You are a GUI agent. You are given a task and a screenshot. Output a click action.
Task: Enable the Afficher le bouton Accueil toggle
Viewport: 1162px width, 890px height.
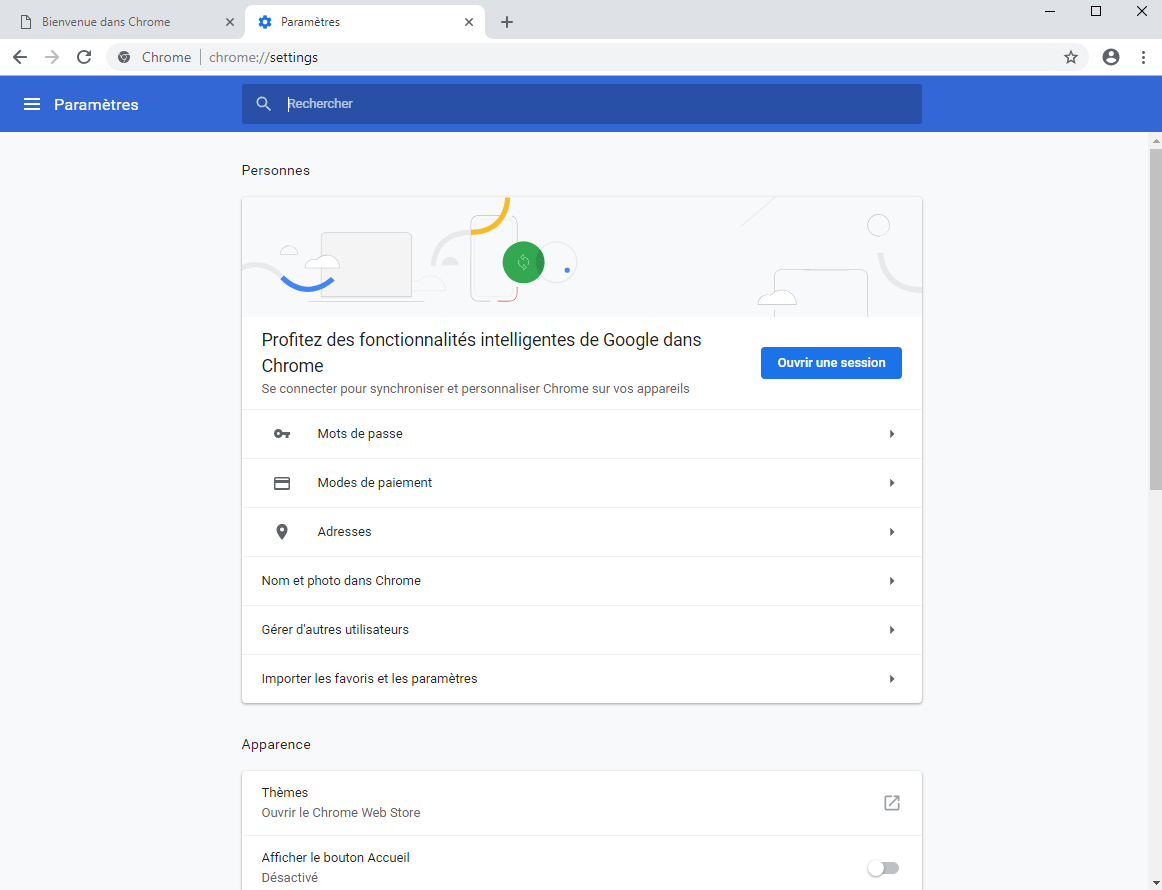(x=883, y=868)
